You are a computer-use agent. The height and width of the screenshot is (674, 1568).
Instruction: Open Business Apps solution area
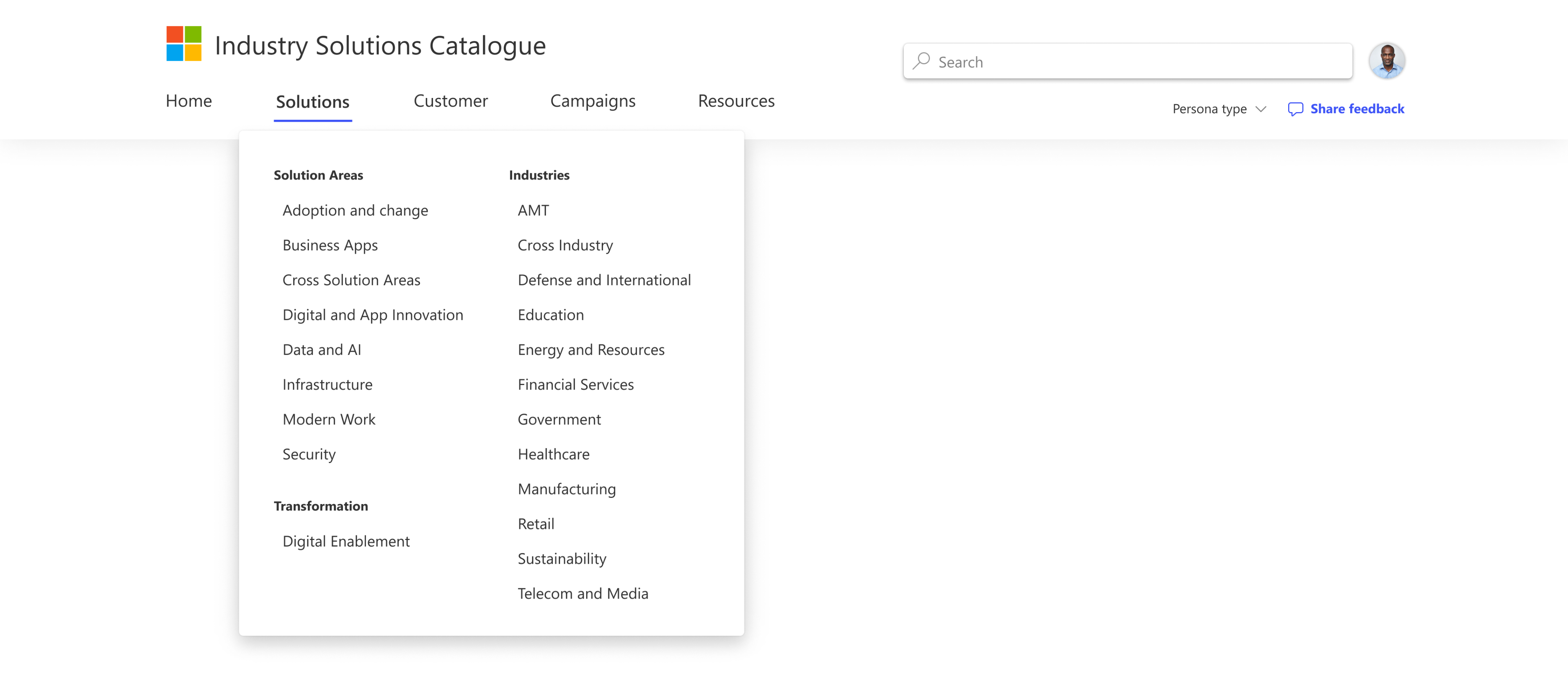point(330,245)
